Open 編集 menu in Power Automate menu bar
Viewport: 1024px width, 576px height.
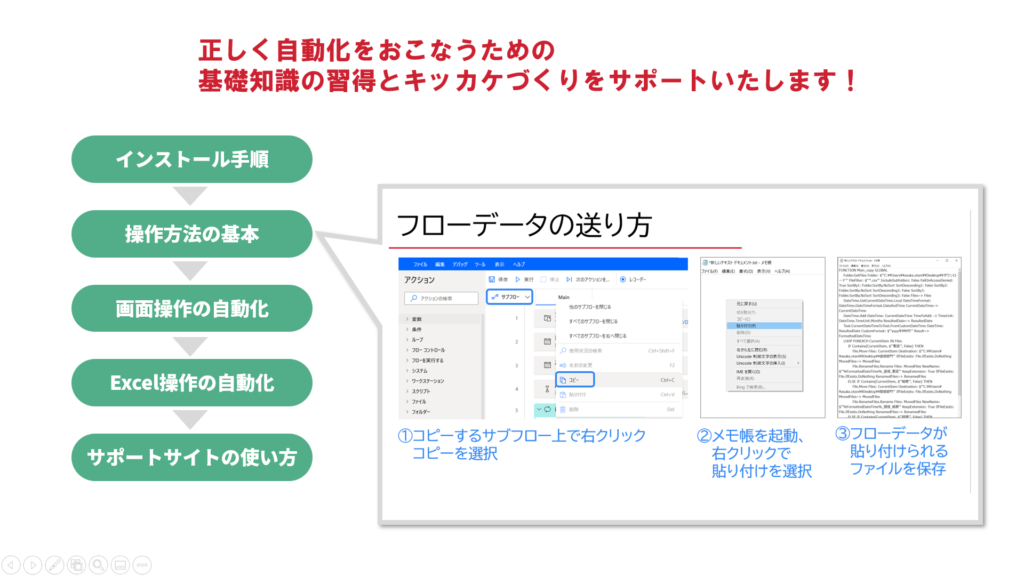click(x=440, y=264)
